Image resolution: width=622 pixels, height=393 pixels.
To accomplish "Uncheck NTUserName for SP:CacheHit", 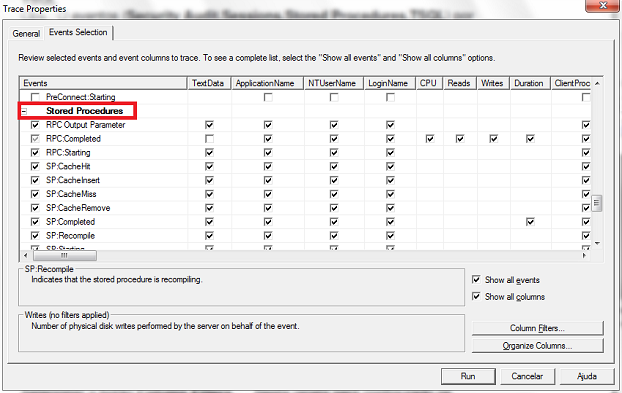I will [334, 167].
